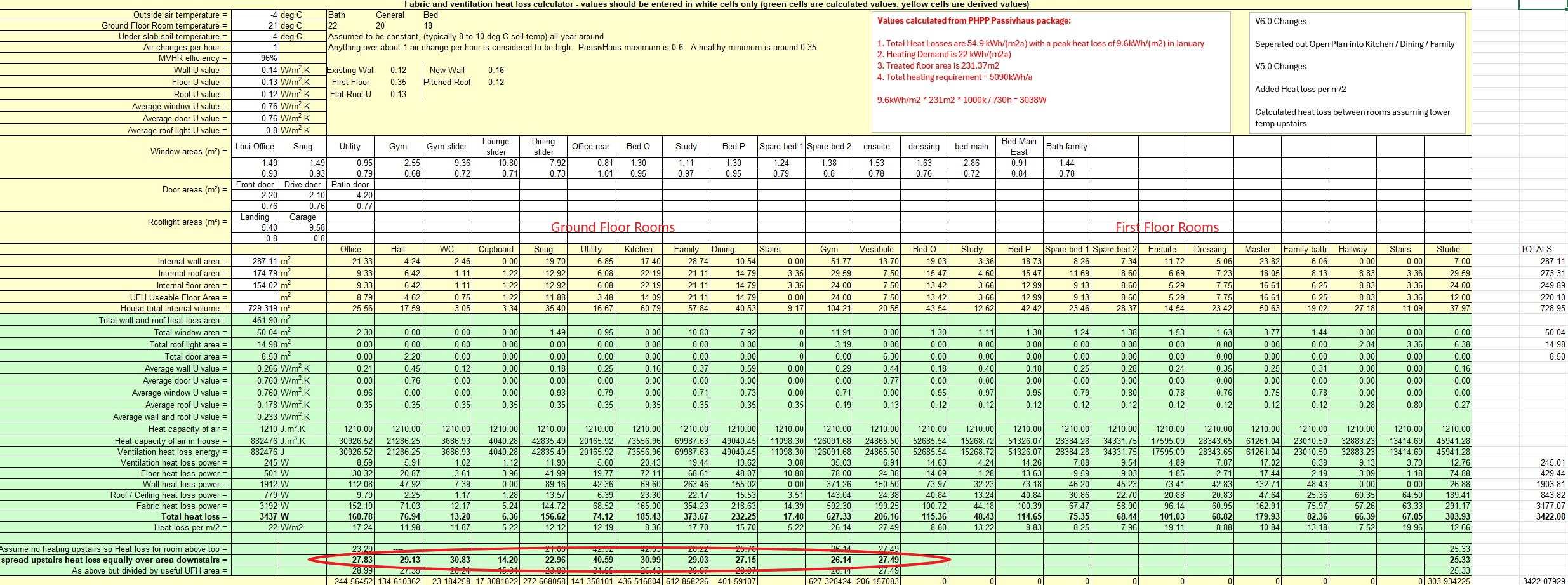Select the 'Dining slider' window header
This screenshot has height=585, width=1568.
543,147
